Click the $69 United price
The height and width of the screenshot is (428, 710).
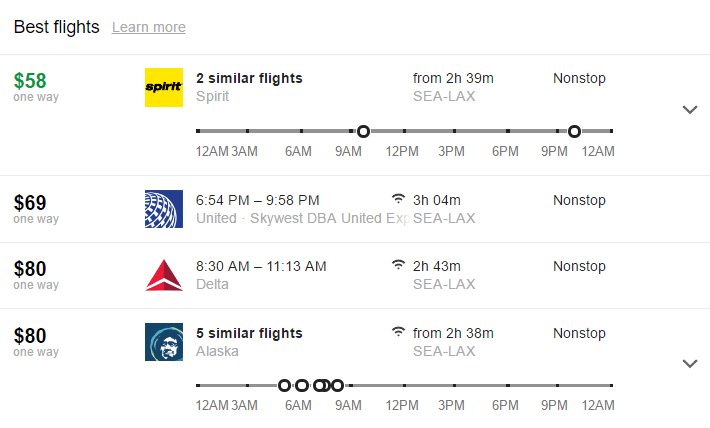tap(30, 202)
